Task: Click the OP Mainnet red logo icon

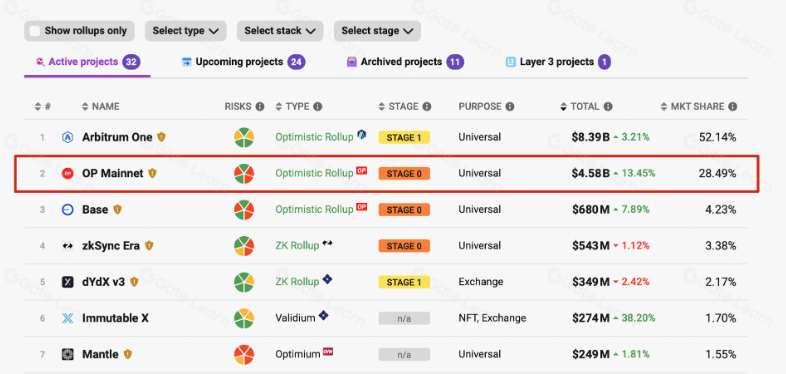Action: point(67,173)
